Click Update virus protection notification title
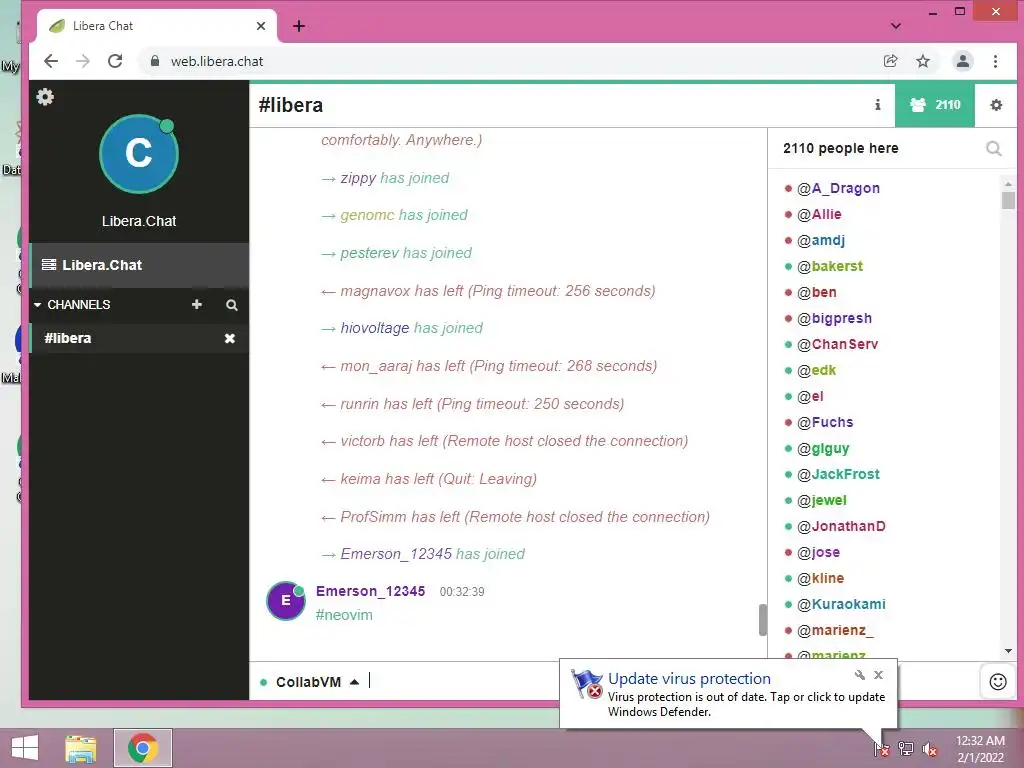 point(689,679)
